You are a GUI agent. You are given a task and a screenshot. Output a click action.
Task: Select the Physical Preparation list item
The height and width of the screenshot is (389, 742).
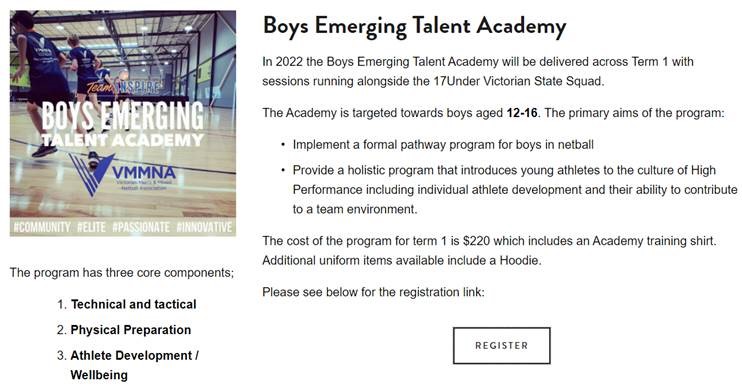click(x=131, y=330)
